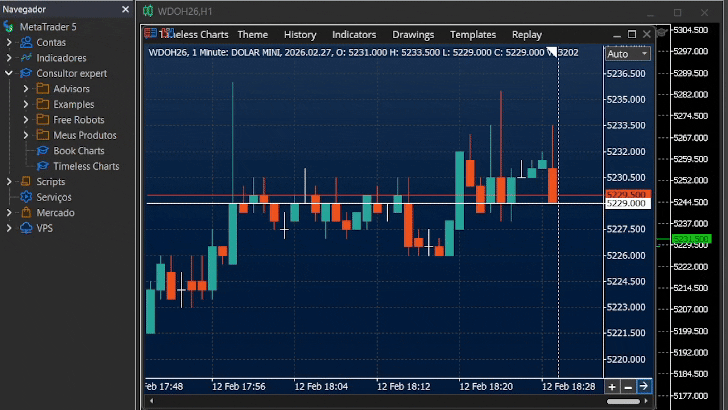The height and width of the screenshot is (410, 728).
Task: Close the Navegador panel
Action: coord(125,9)
